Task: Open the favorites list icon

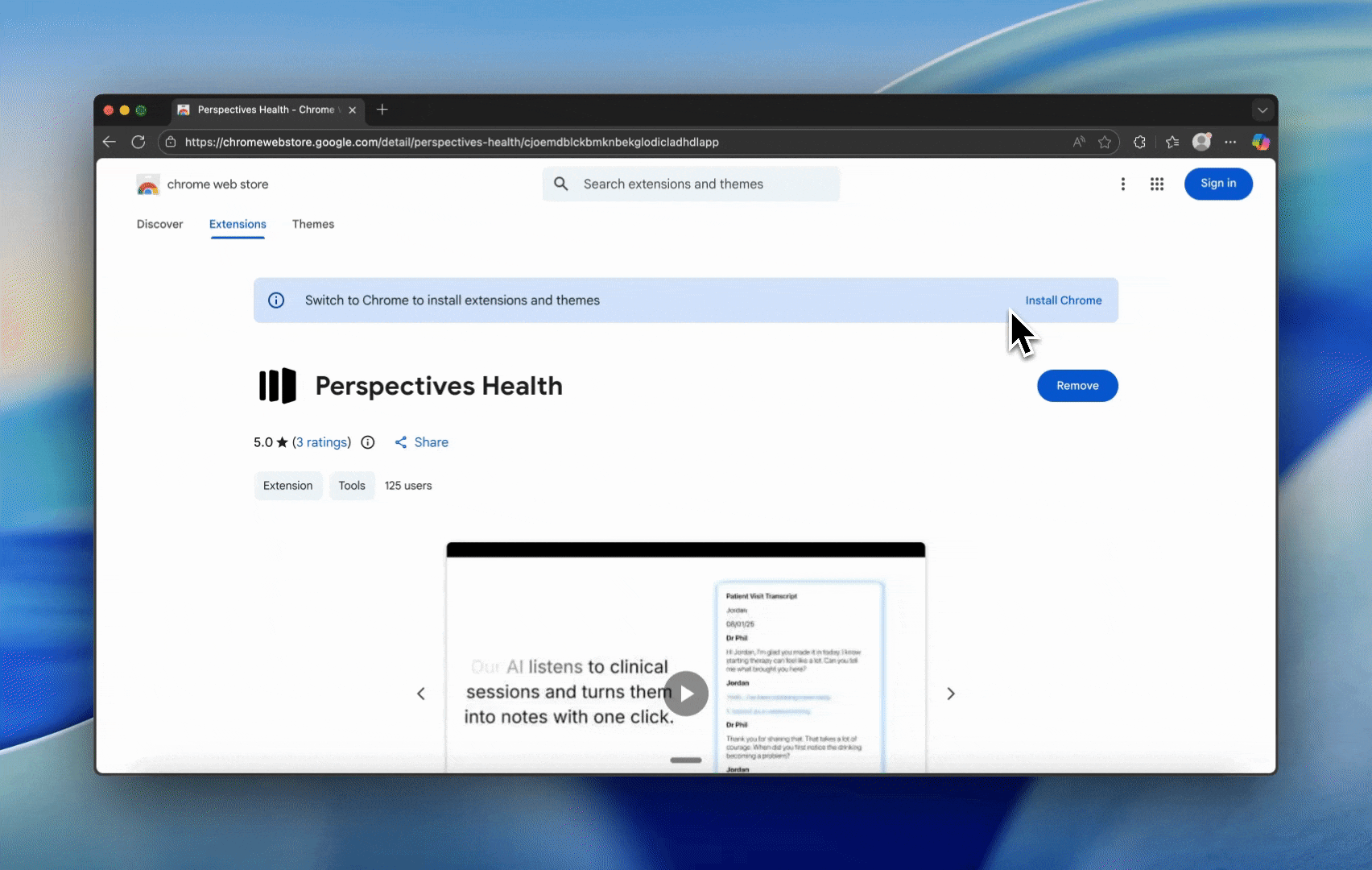Action: click(1172, 142)
